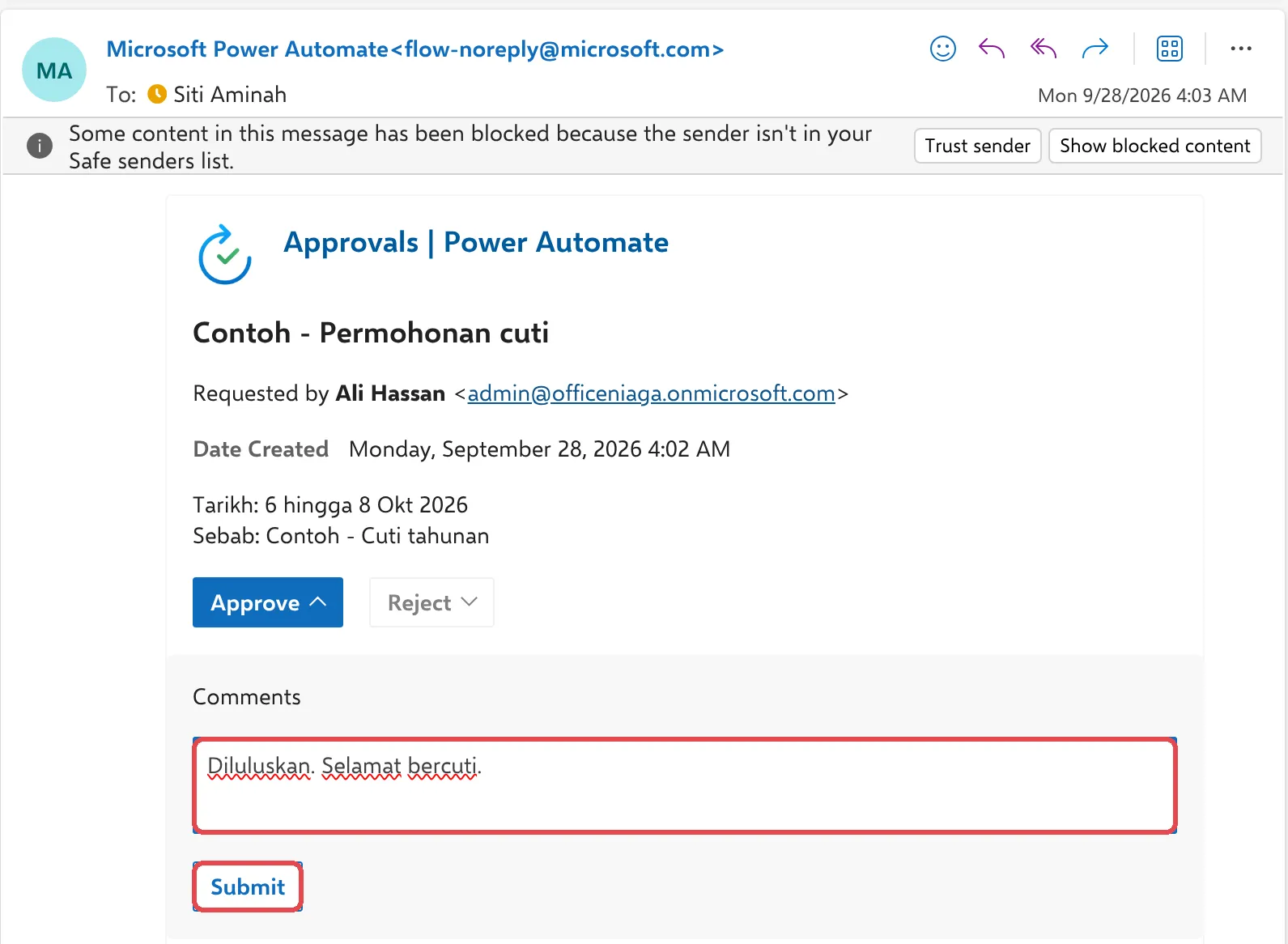This screenshot has height=944, width=1288.
Task: Click the Forward arrow icon
Action: pyautogui.click(x=1095, y=49)
